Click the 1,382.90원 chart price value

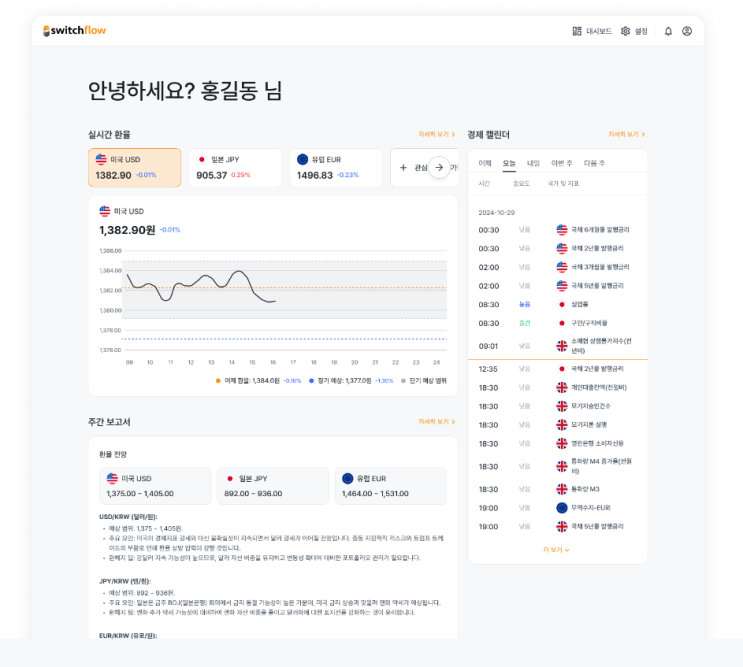coord(127,230)
